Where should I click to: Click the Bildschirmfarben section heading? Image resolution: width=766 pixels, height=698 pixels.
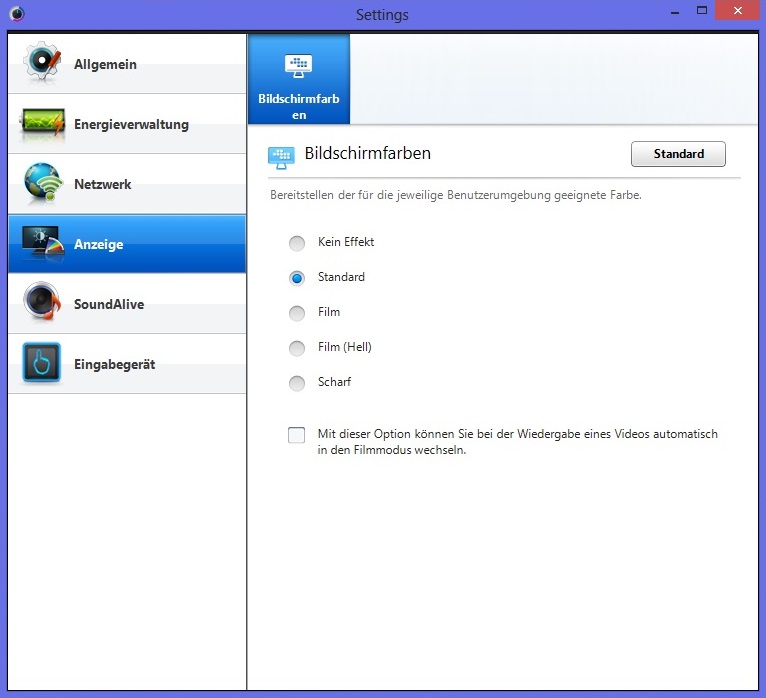click(x=367, y=153)
